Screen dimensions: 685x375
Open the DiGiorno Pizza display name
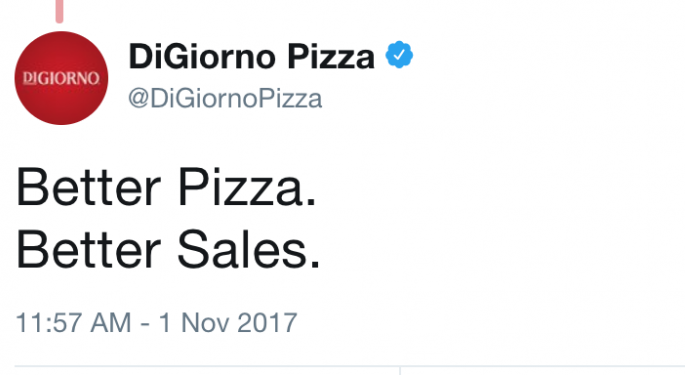252,56
